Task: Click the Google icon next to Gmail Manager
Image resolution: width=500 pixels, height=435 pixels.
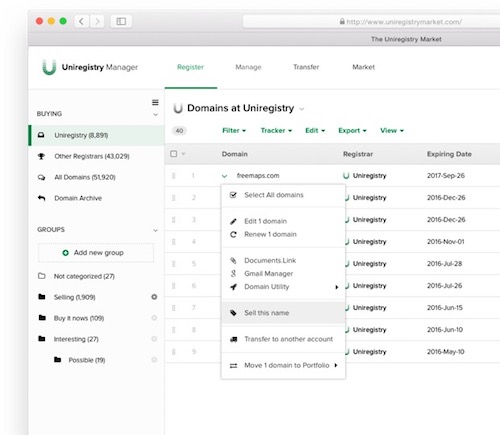Action: point(233,273)
